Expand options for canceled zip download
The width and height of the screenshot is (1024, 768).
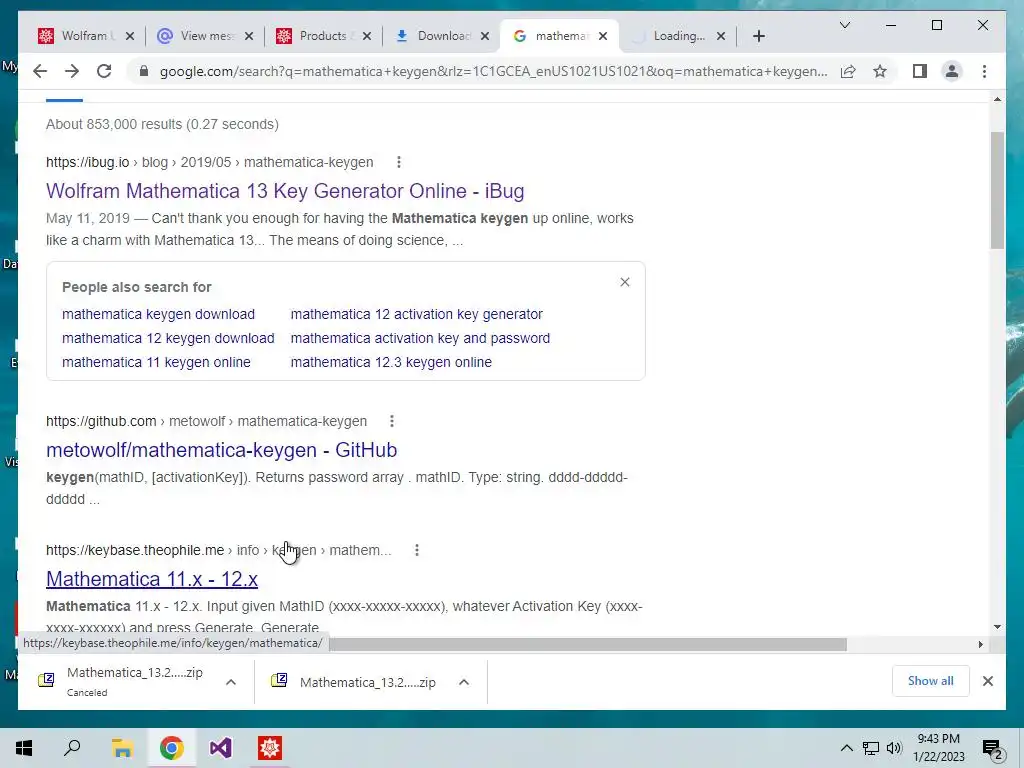[x=231, y=682]
